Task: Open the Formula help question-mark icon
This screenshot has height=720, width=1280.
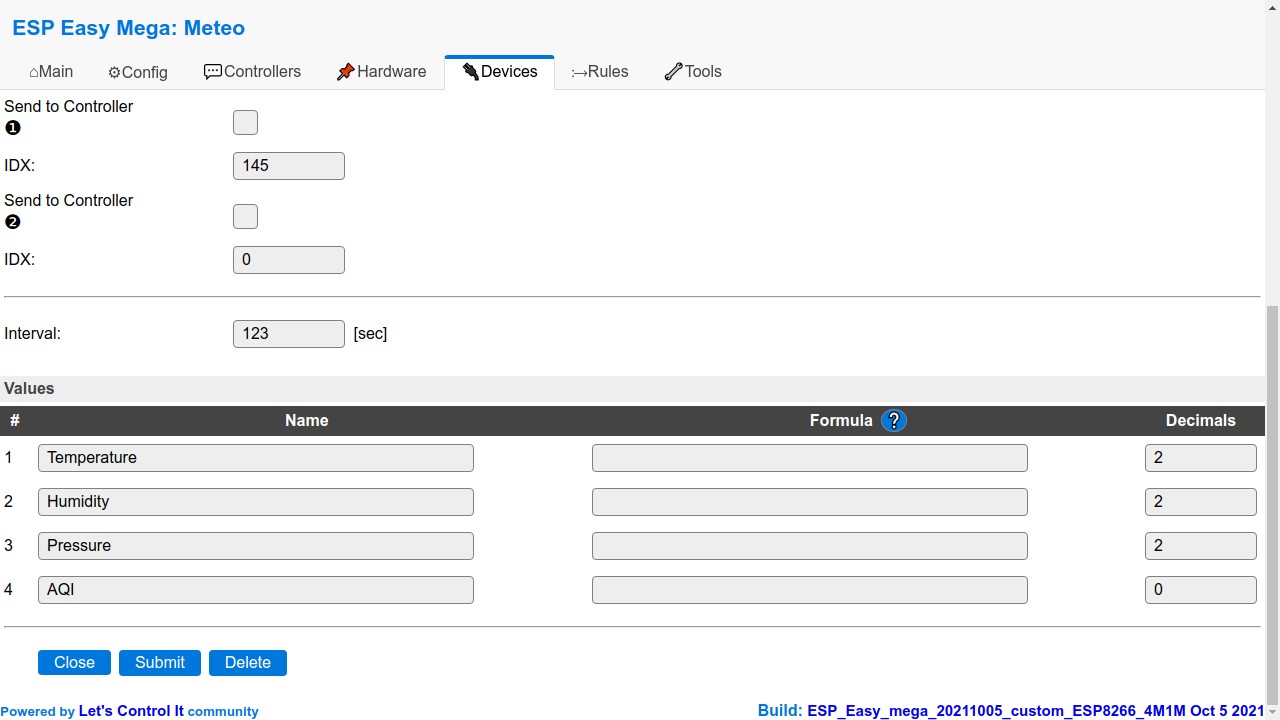Action: click(894, 421)
